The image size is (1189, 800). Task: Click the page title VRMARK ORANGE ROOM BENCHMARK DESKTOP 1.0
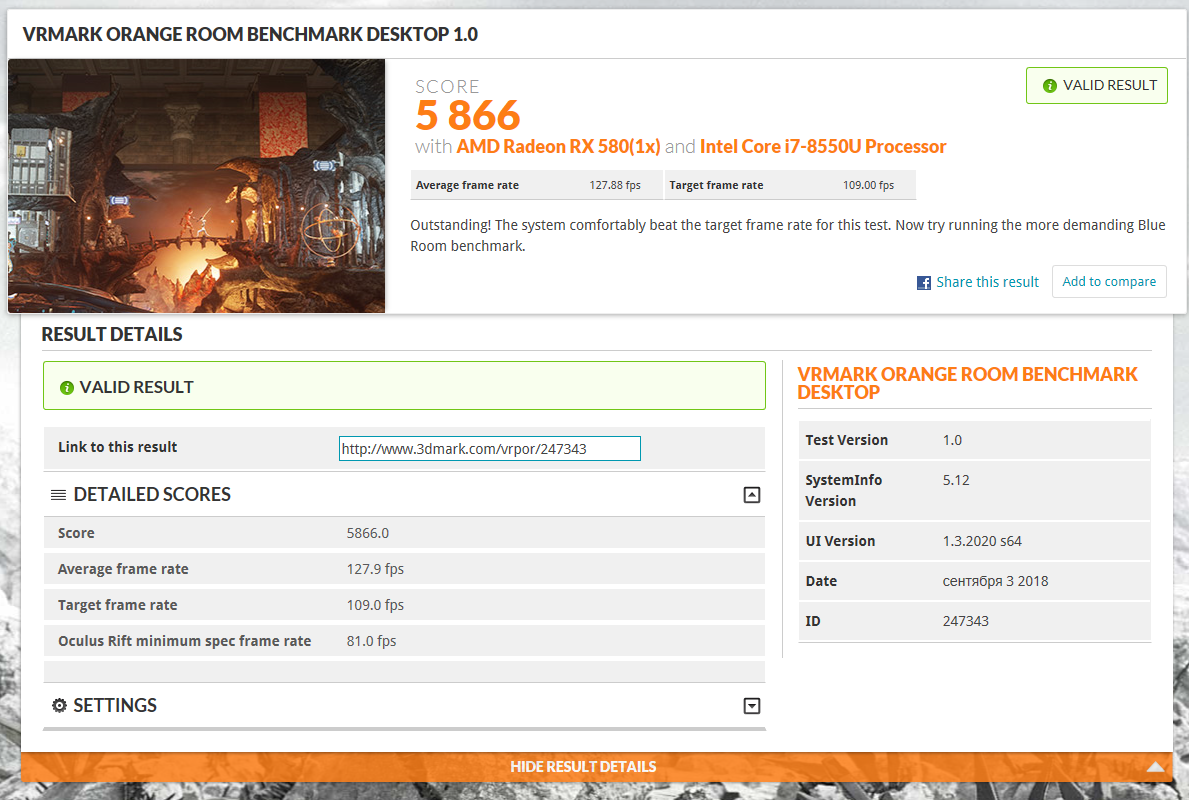coord(250,34)
